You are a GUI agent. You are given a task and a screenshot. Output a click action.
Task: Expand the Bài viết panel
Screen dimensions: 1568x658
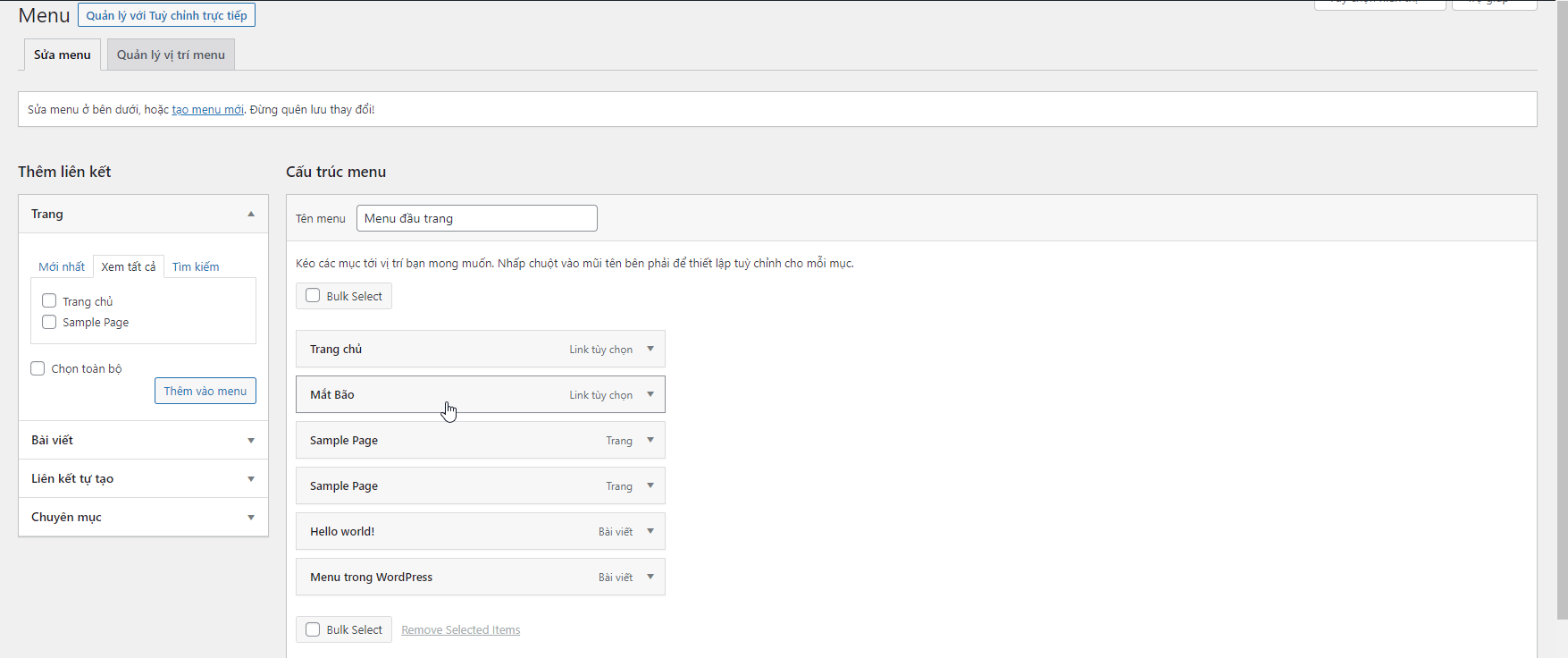tap(251, 441)
